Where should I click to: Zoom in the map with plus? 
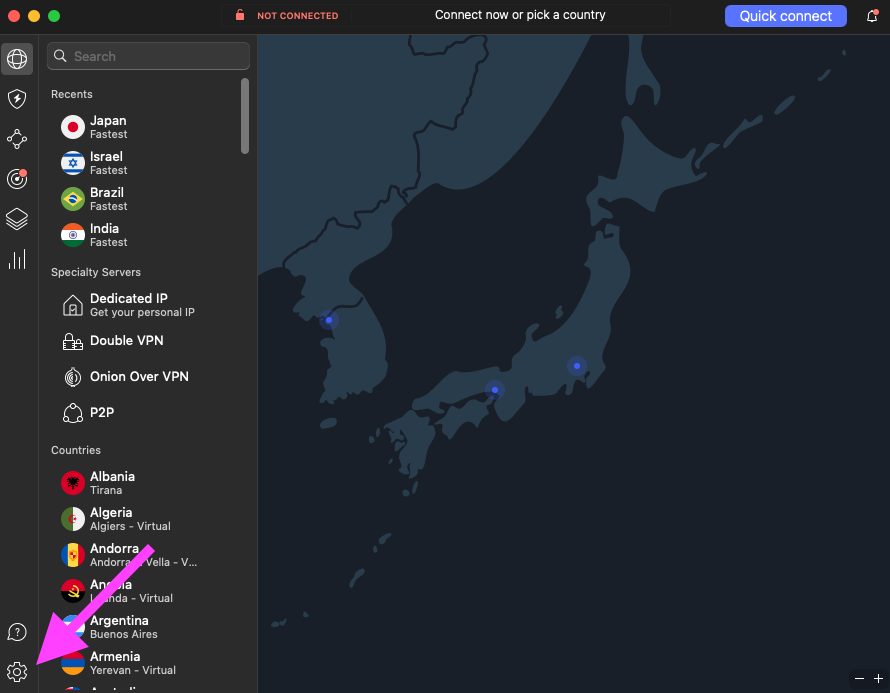pos(878,678)
